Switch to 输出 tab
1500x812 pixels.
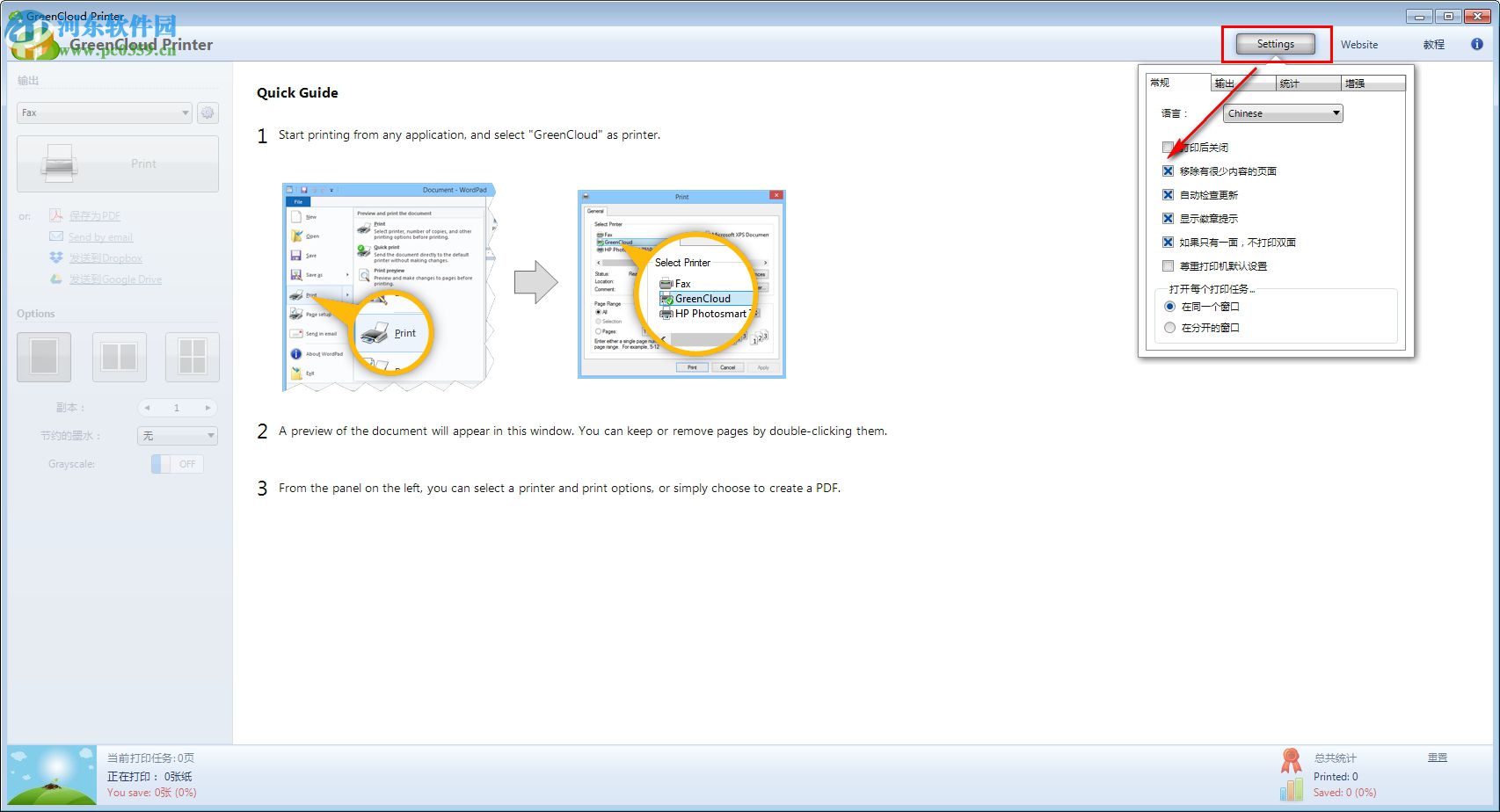pos(1243,83)
